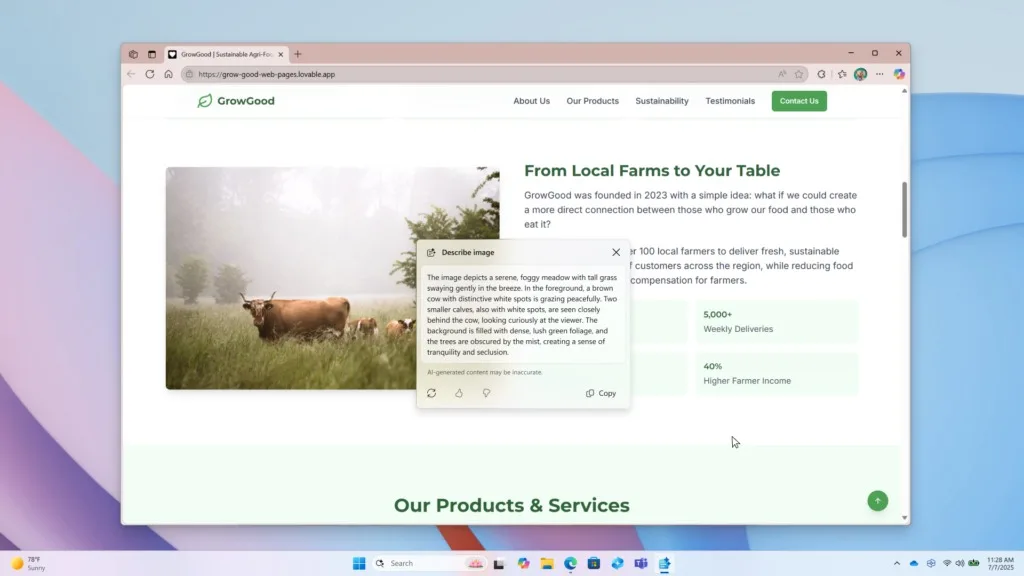Add this page to favorites with star icon
1024x576 pixels.
[799, 74]
